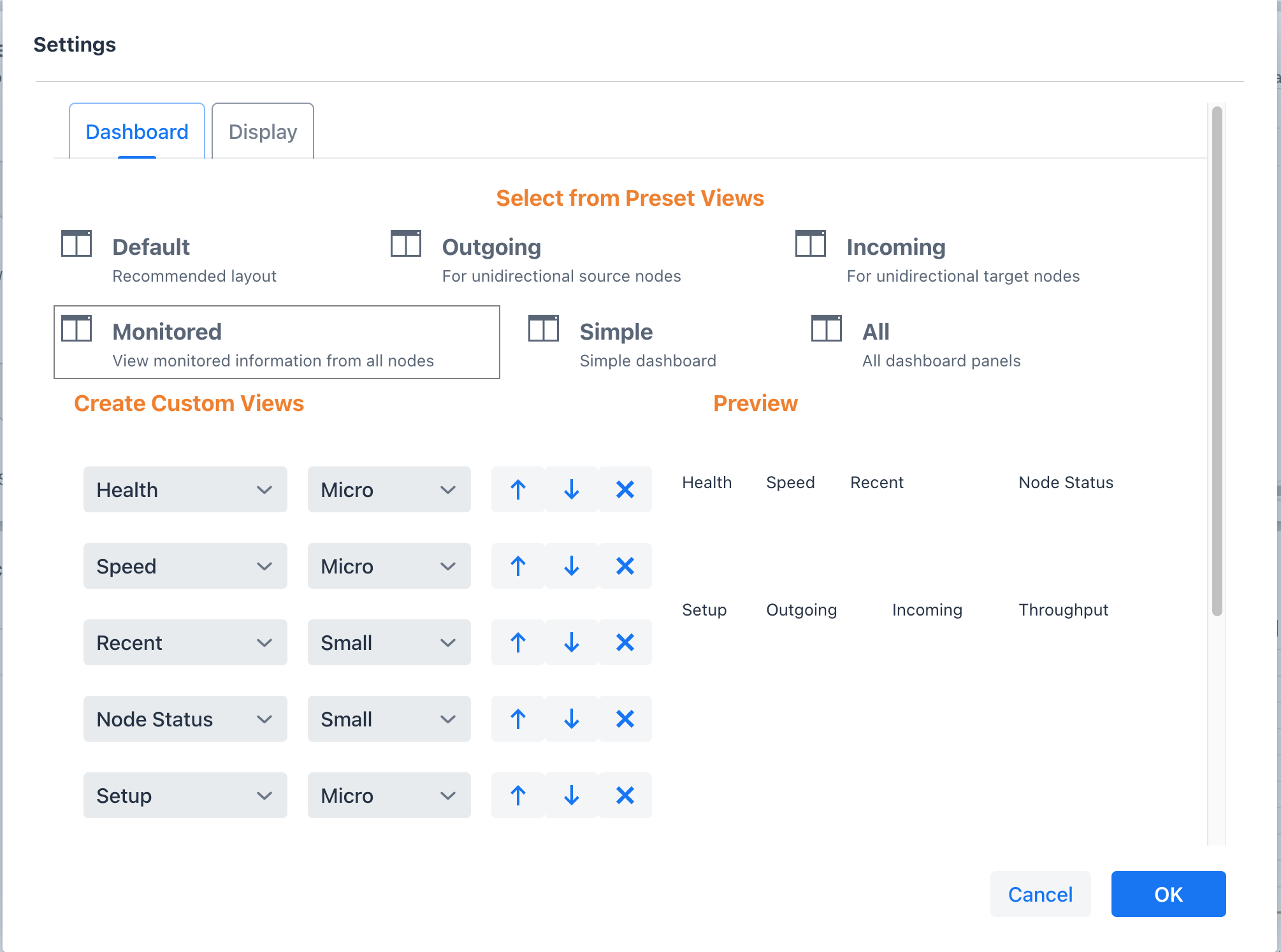
Task: Move the Speed panel down
Action: (571, 566)
